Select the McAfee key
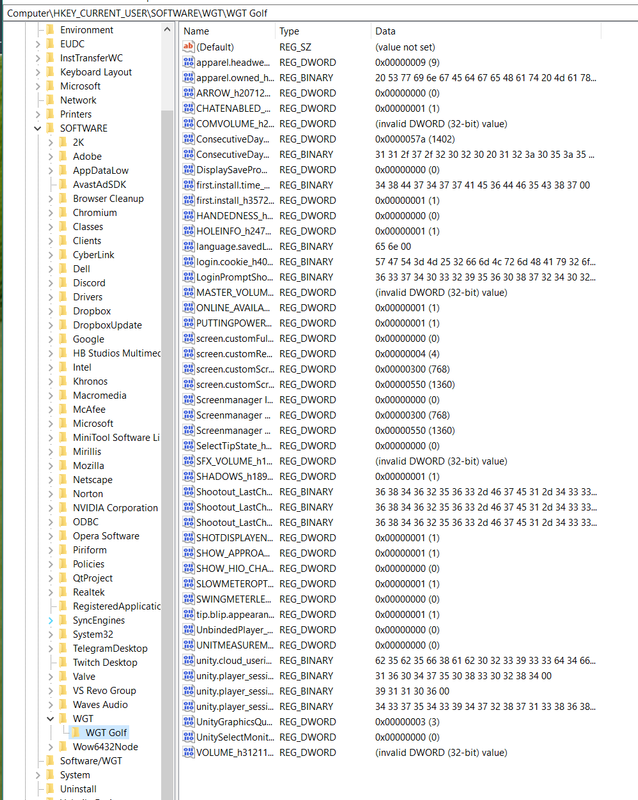638x800 pixels. (x=89, y=409)
